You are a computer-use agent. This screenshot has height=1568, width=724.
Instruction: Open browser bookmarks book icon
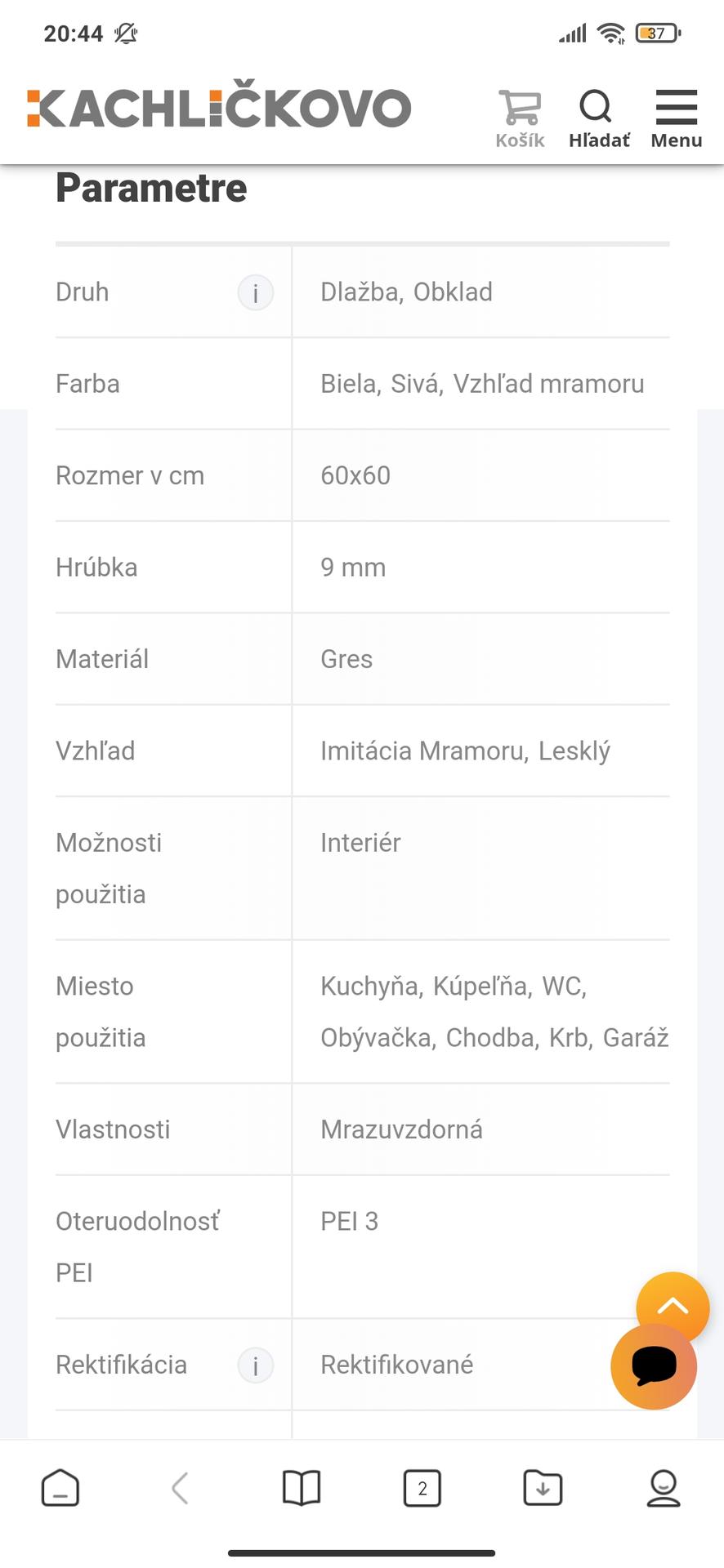coord(302,1488)
